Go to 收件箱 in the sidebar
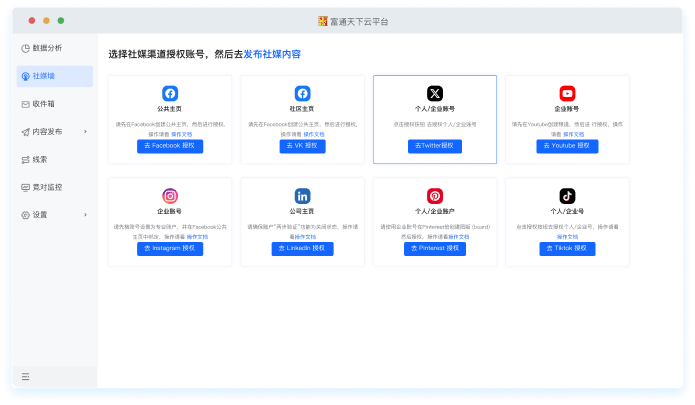The height and width of the screenshot is (405, 695). pyautogui.click(x=43, y=103)
